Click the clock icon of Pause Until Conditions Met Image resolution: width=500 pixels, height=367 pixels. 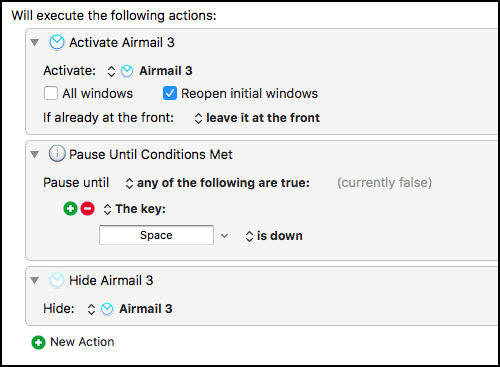(57, 154)
